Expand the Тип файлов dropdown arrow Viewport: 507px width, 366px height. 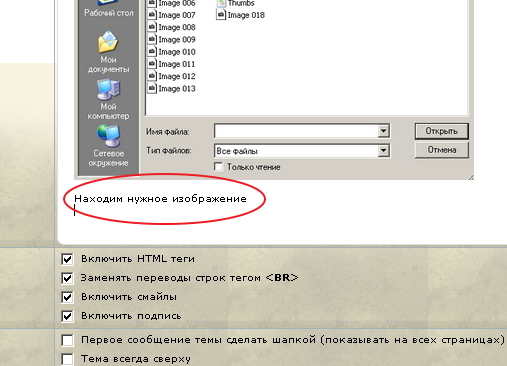pos(383,151)
